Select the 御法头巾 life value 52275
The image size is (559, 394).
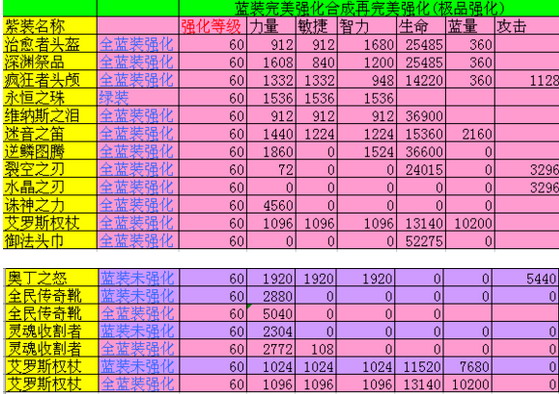point(421,241)
